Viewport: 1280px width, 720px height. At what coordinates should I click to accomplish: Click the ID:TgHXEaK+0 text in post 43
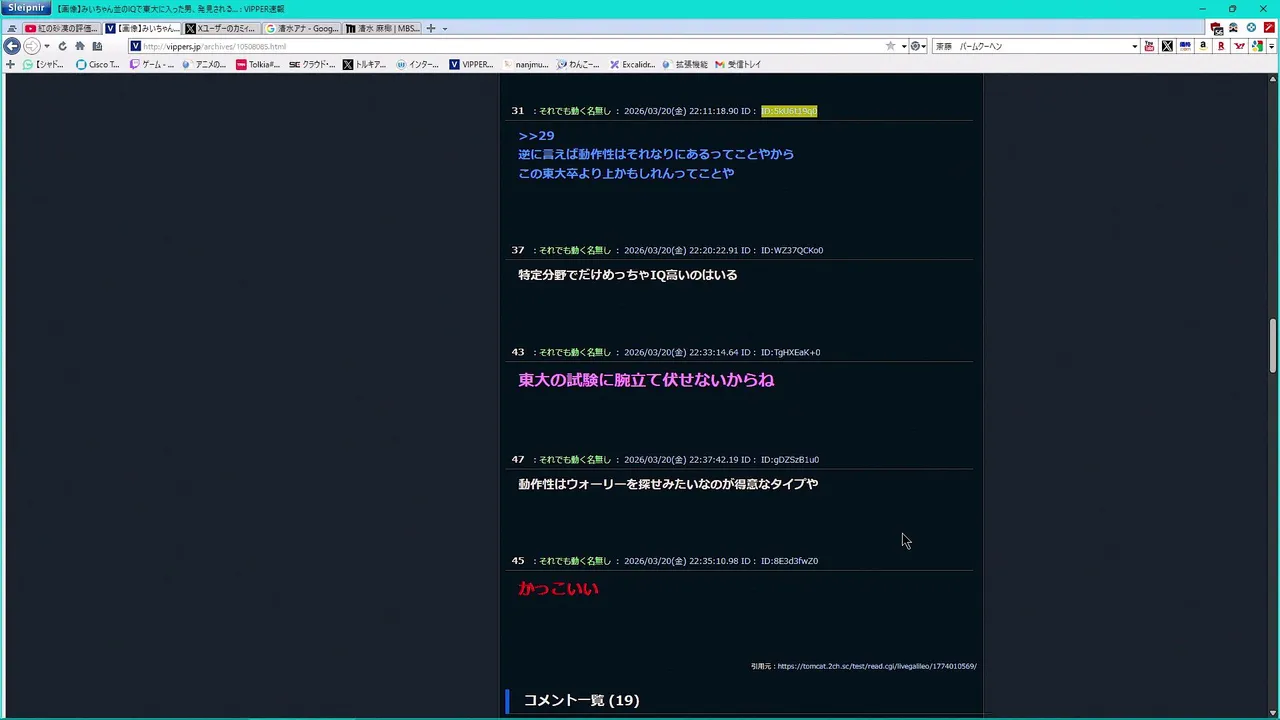pyautogui.click(x=790, y=353)
